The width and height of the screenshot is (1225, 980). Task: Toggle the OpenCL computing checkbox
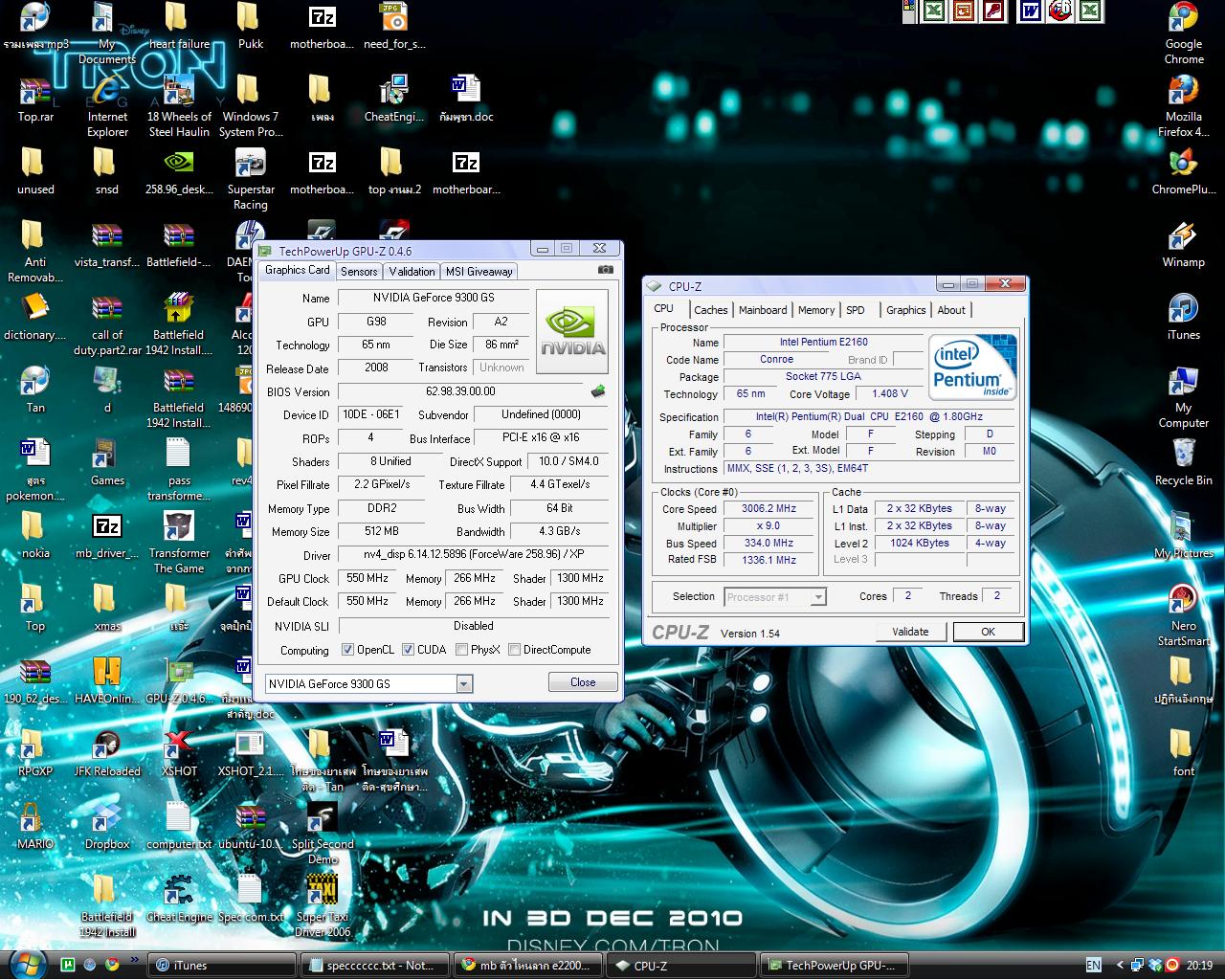[348, 650]
